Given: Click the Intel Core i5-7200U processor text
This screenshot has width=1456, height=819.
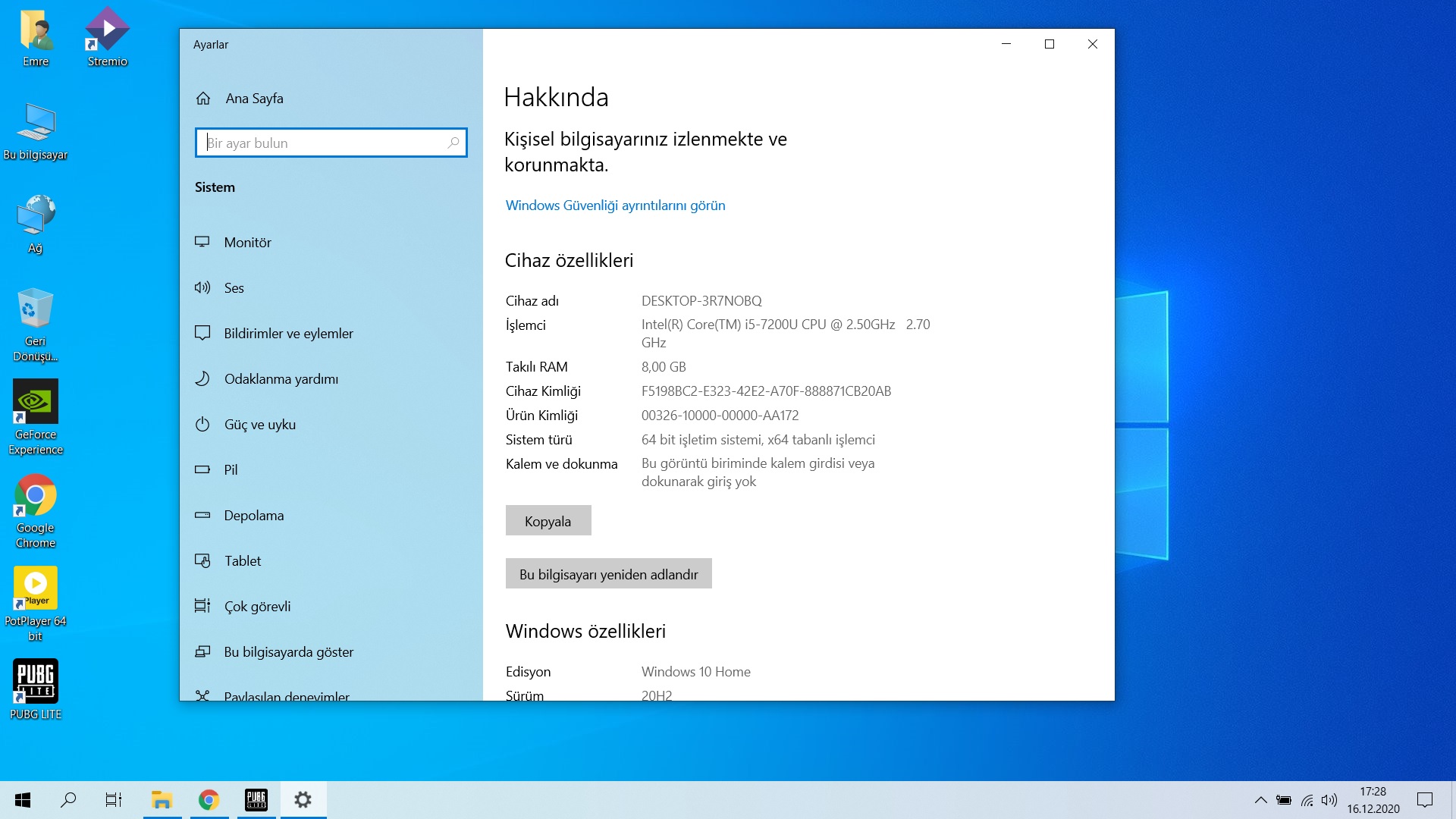Looking at the screenshot, I should point(786,334).
